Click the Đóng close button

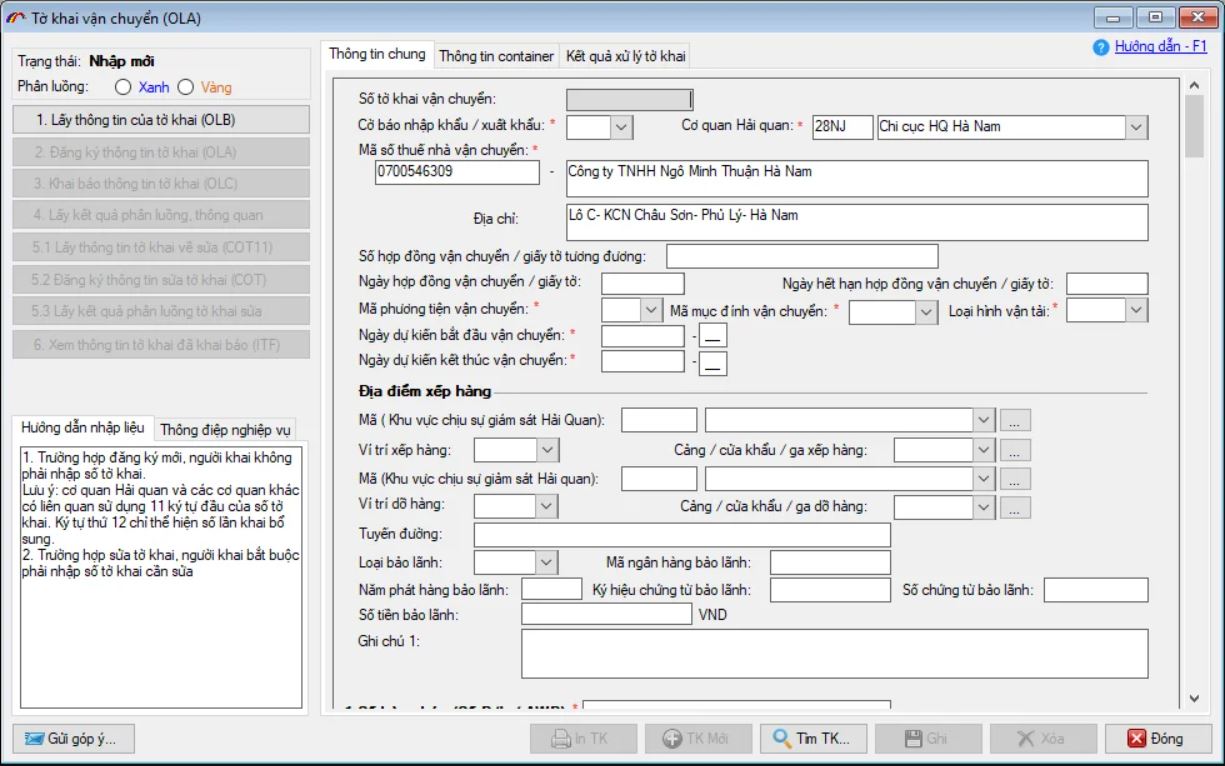1157,739
